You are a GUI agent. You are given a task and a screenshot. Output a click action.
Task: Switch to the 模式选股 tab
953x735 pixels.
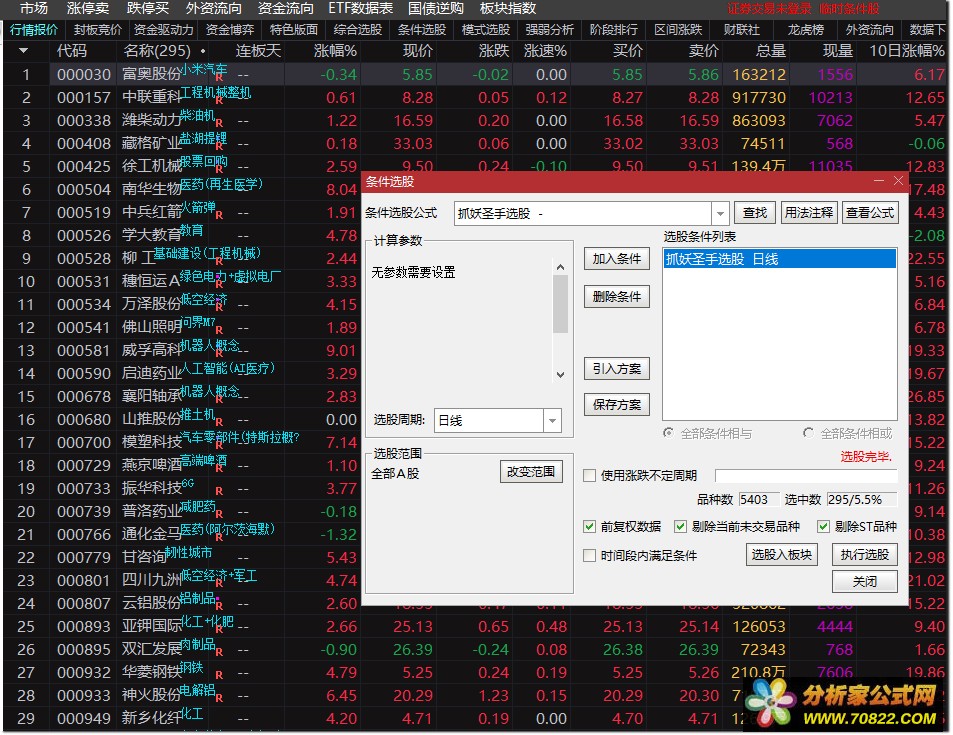(x=486, y=30)
